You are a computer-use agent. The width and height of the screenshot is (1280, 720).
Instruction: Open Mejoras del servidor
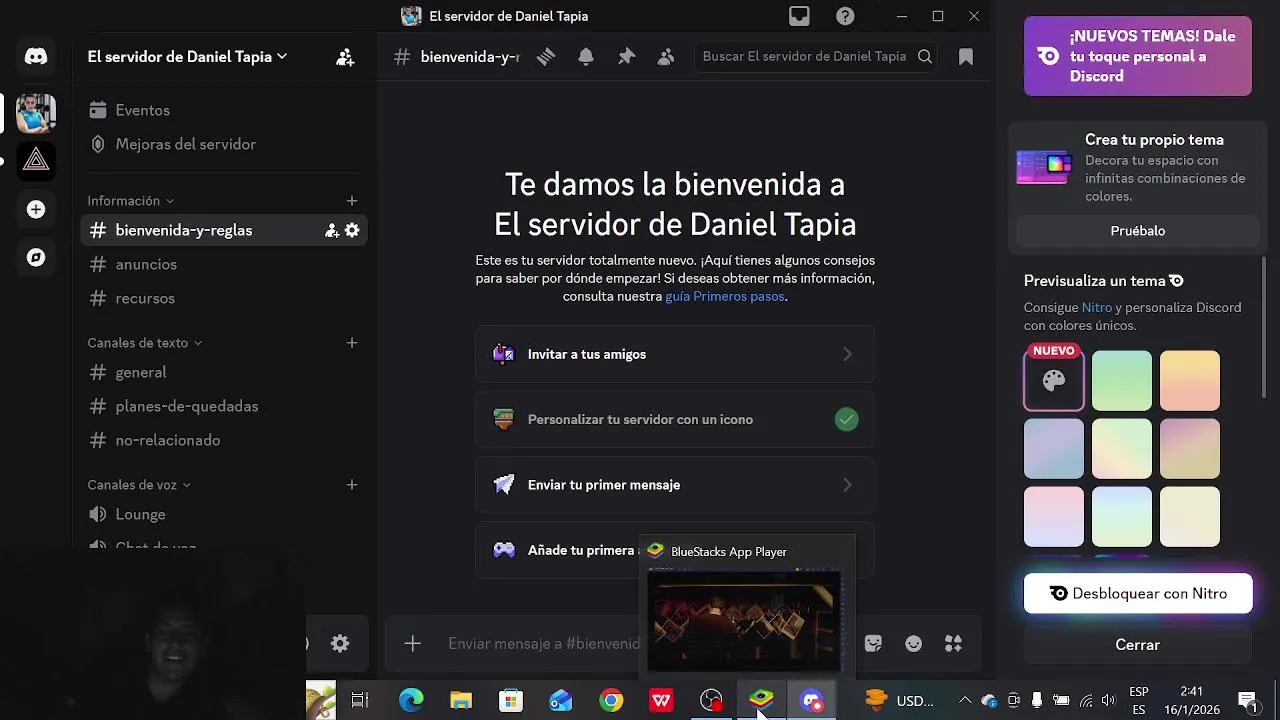click(x=224, y=144)
